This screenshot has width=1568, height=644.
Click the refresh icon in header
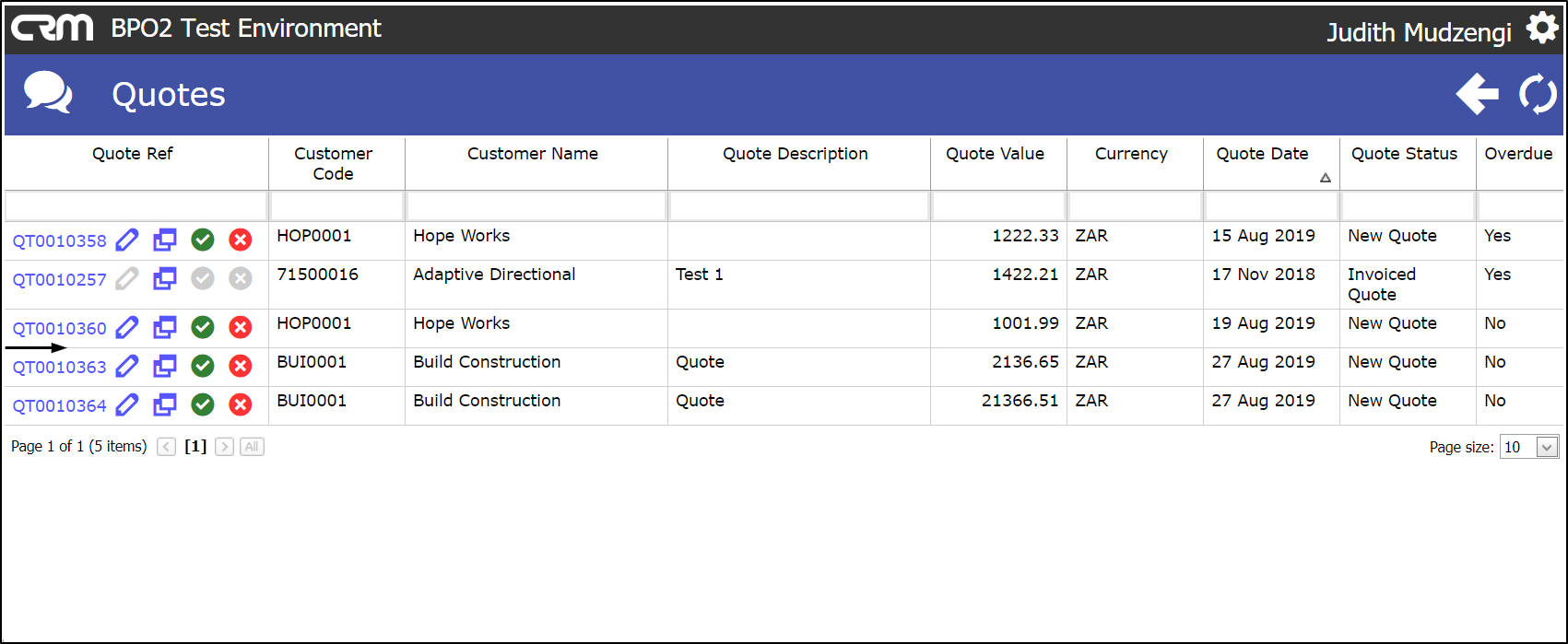coord(1538,95)
